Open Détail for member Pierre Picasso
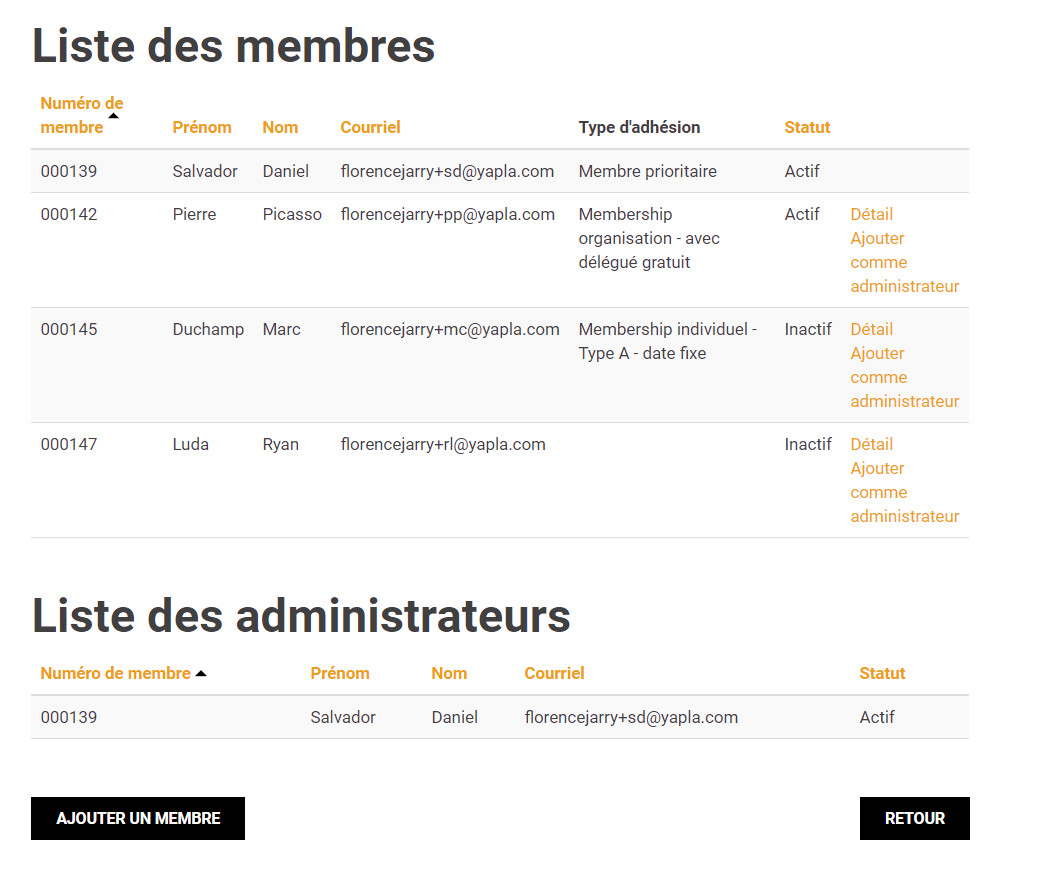Viewport: 1062px width, 869px height. (x=871, y=214)
